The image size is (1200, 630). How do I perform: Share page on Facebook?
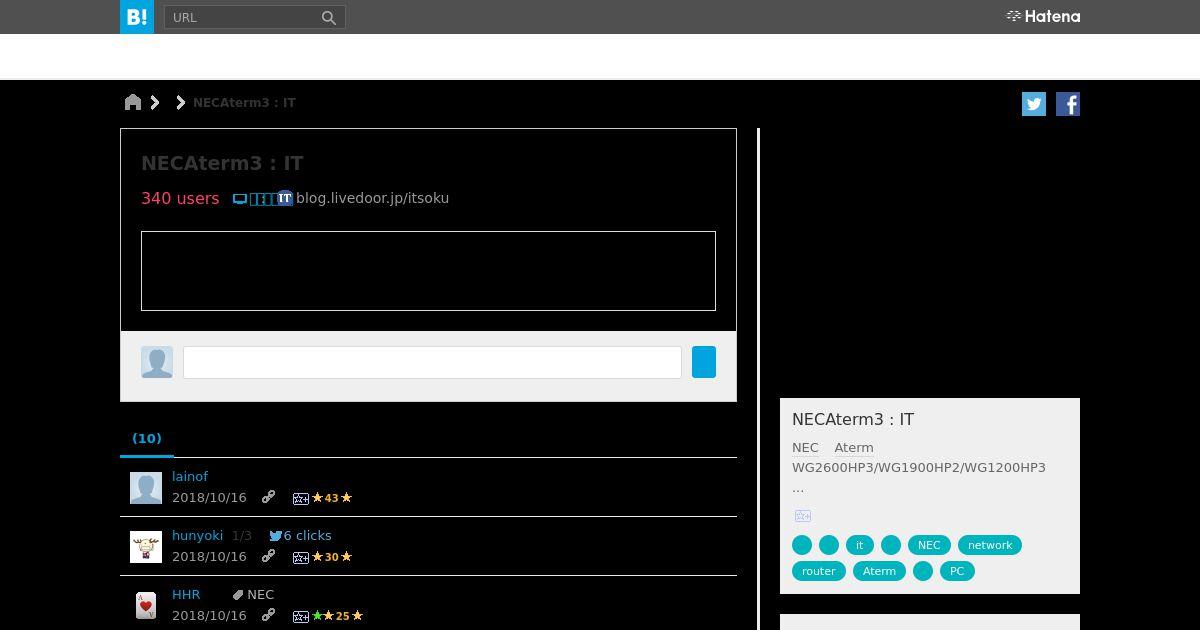(1068, 104)
